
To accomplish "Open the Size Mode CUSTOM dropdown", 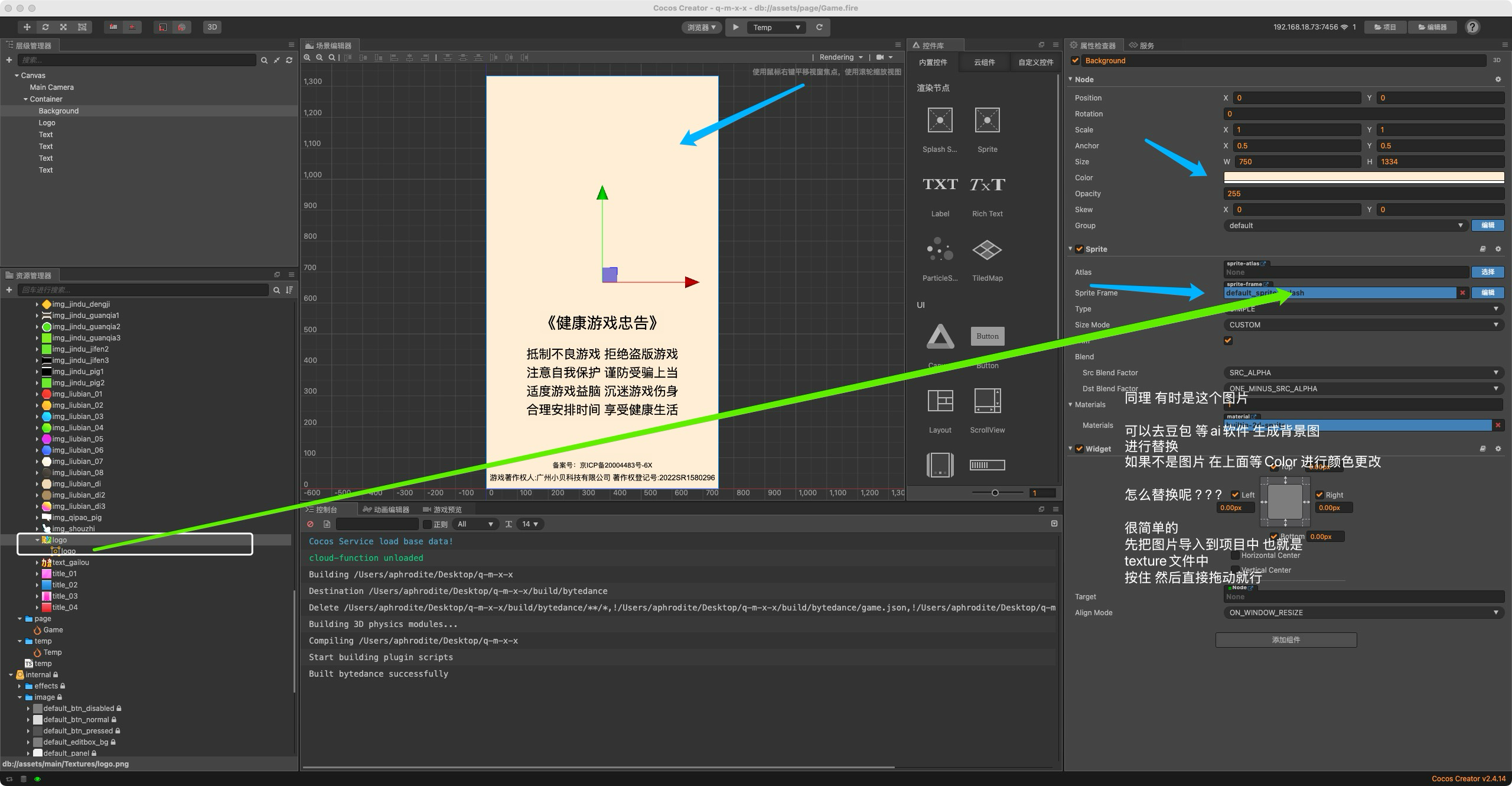I will (x=1363, y=325).
